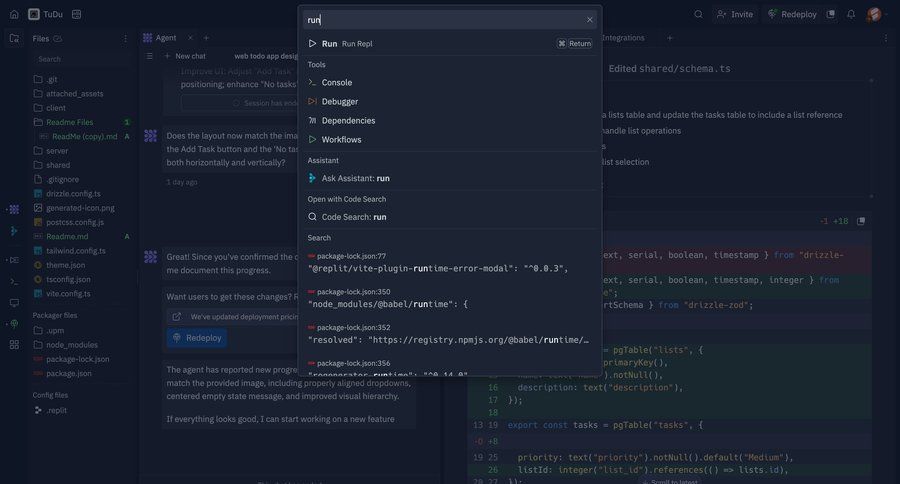The width and height of the screenshot is (900, 484).
Task: Open the search magnifier in top bar
Action: 698,14
